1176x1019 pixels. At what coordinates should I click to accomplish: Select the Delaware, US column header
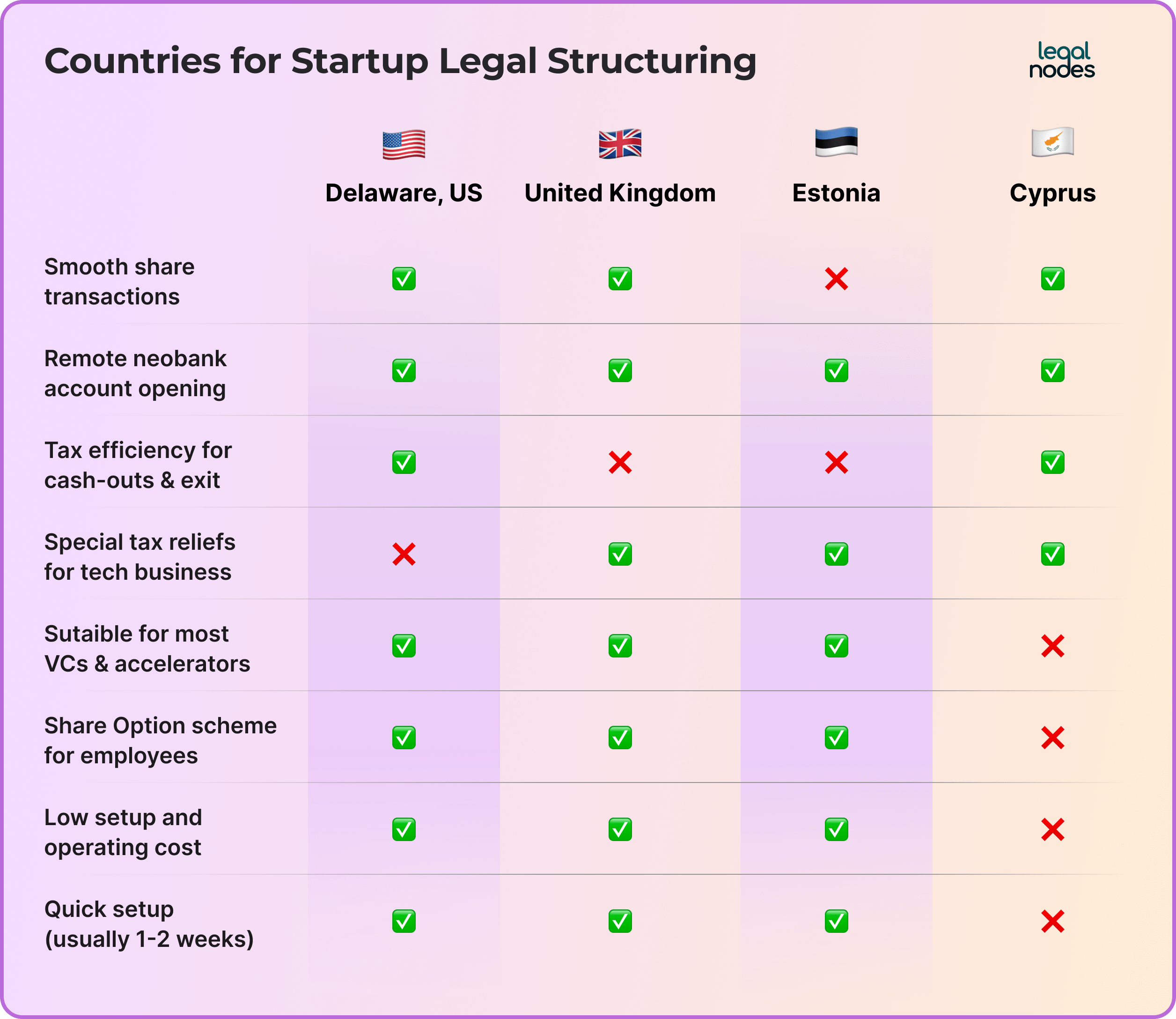click(404, 193)
